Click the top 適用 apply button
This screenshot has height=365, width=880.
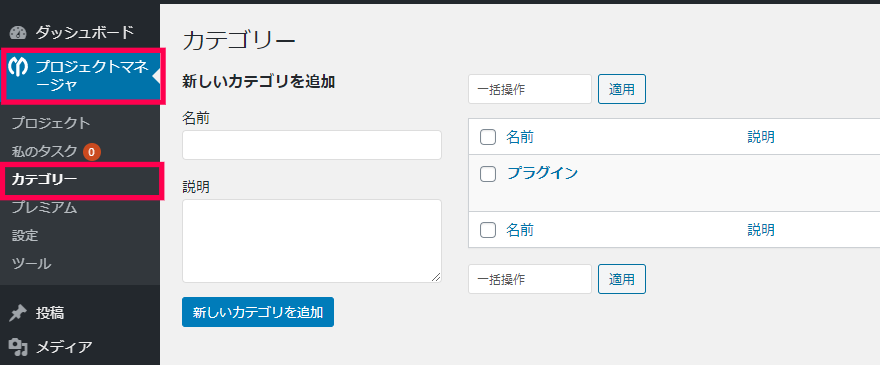(622, 89)
